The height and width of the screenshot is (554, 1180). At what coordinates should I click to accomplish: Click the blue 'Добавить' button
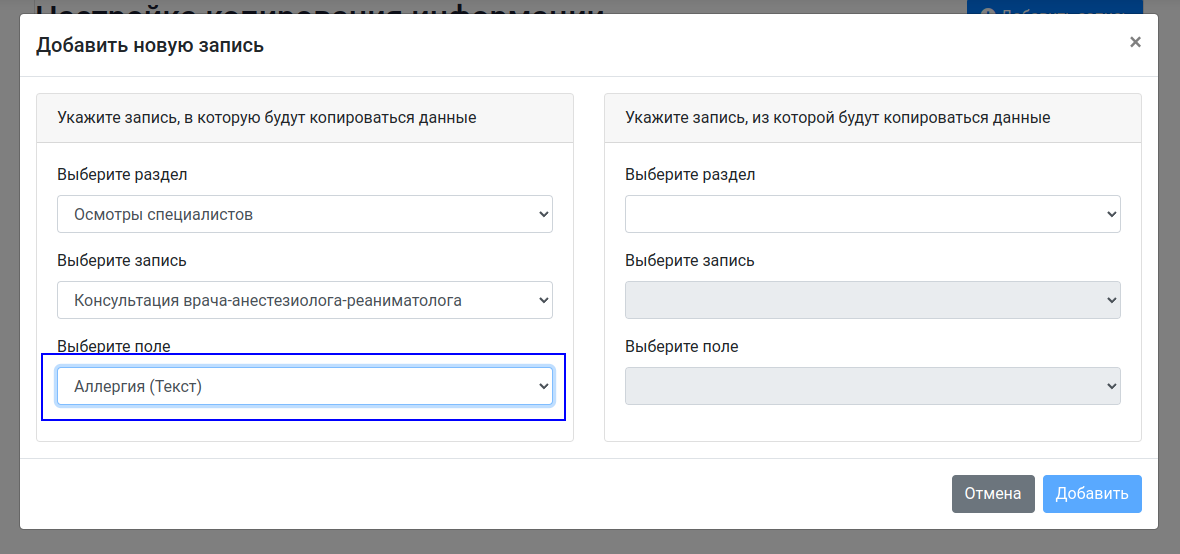click(1091, 493)
